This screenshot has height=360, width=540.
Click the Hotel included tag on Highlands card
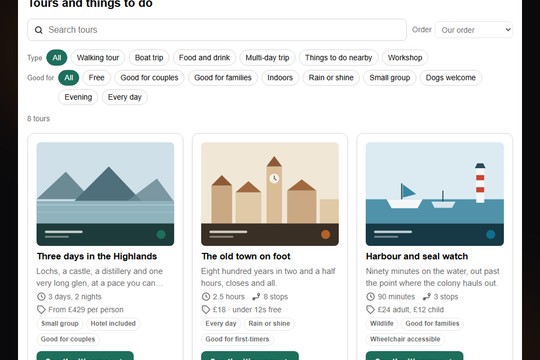(x=113, y=324)
